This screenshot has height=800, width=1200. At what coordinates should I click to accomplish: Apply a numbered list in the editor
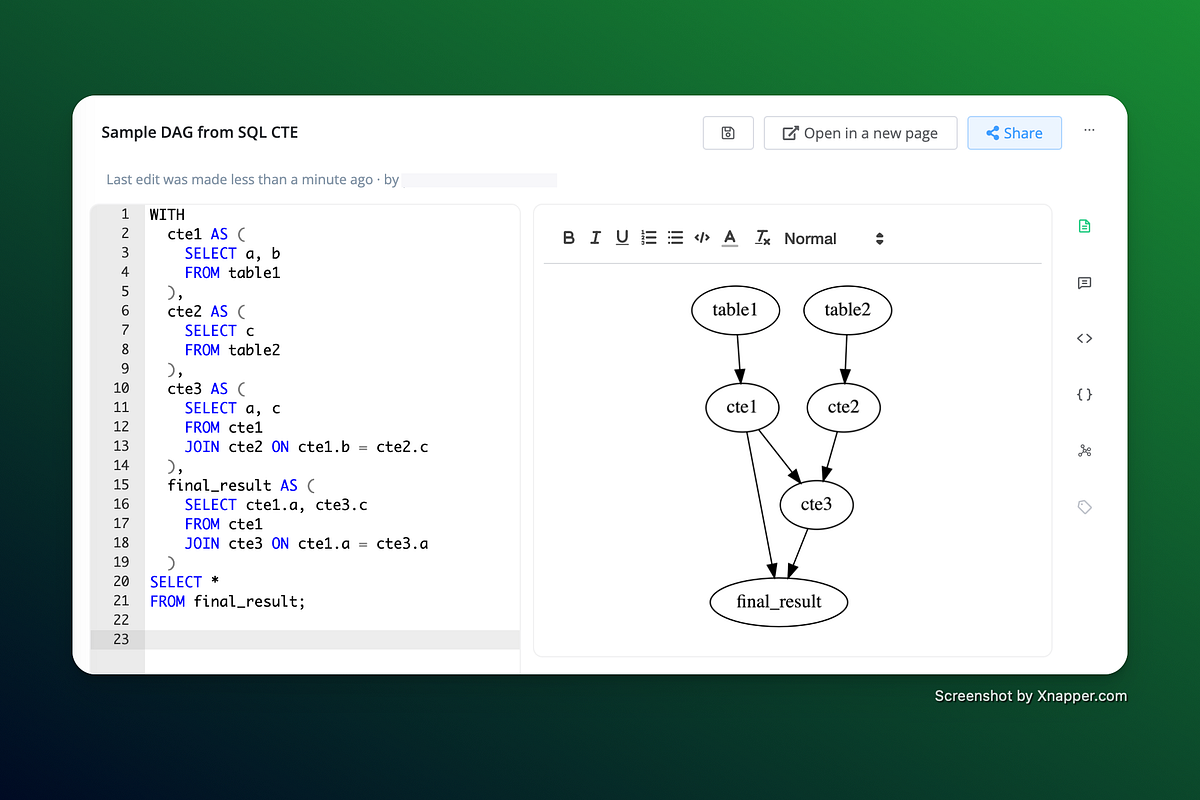[648, 238]
